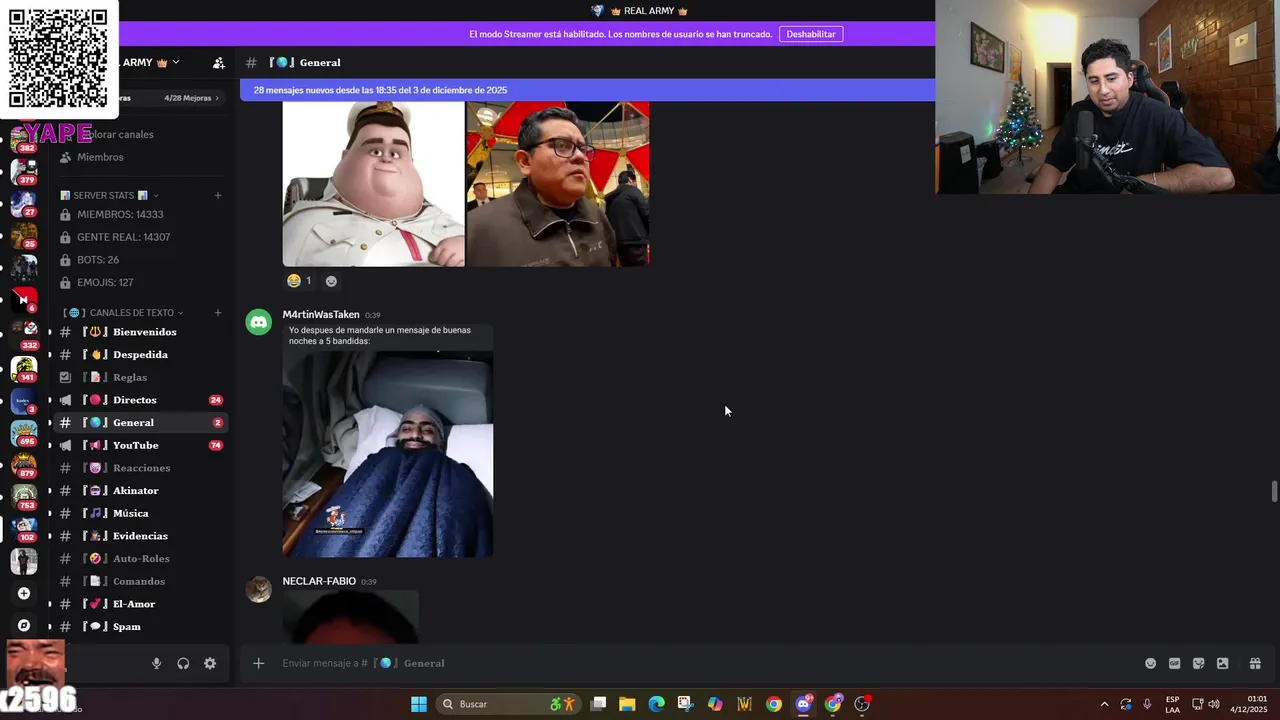Click the taskbar Buscar search box
The height and width of the screenshot is (720, 1280).
(x=510, y=704)
